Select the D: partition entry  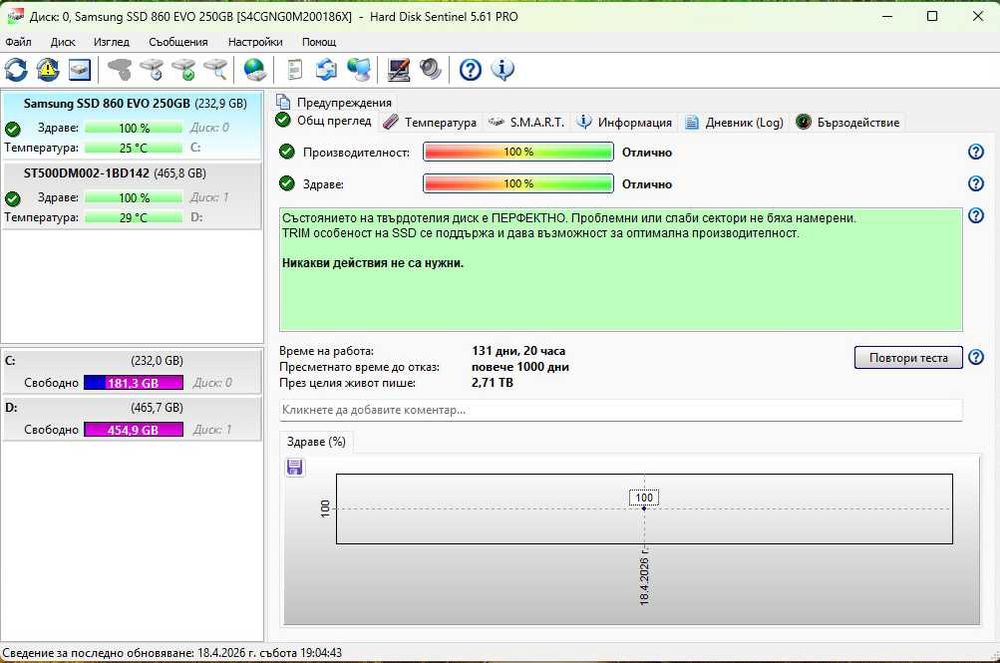point(131,418)
